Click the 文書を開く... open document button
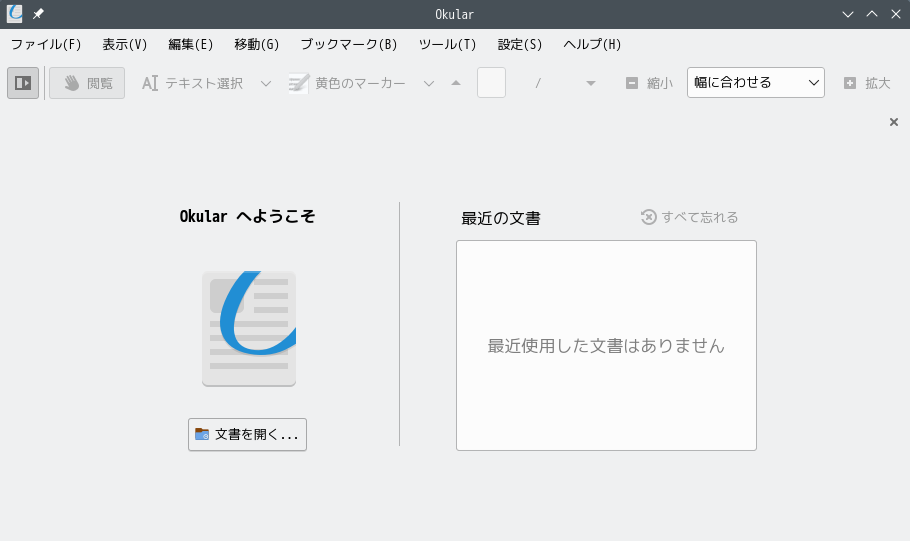Image resolution: width=910 pixels, height=541 pixels. click(x=247, y=434)
